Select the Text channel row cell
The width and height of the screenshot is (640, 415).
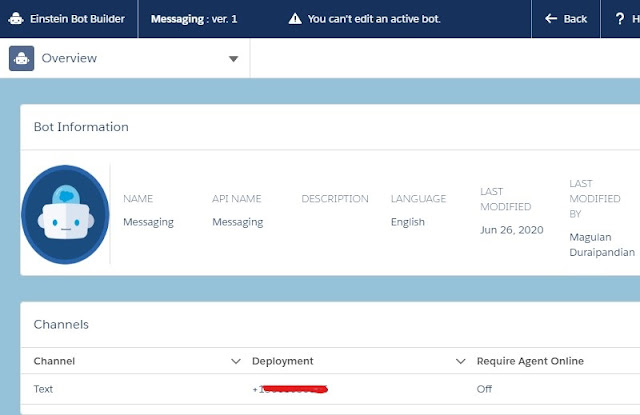coord(43,389)
